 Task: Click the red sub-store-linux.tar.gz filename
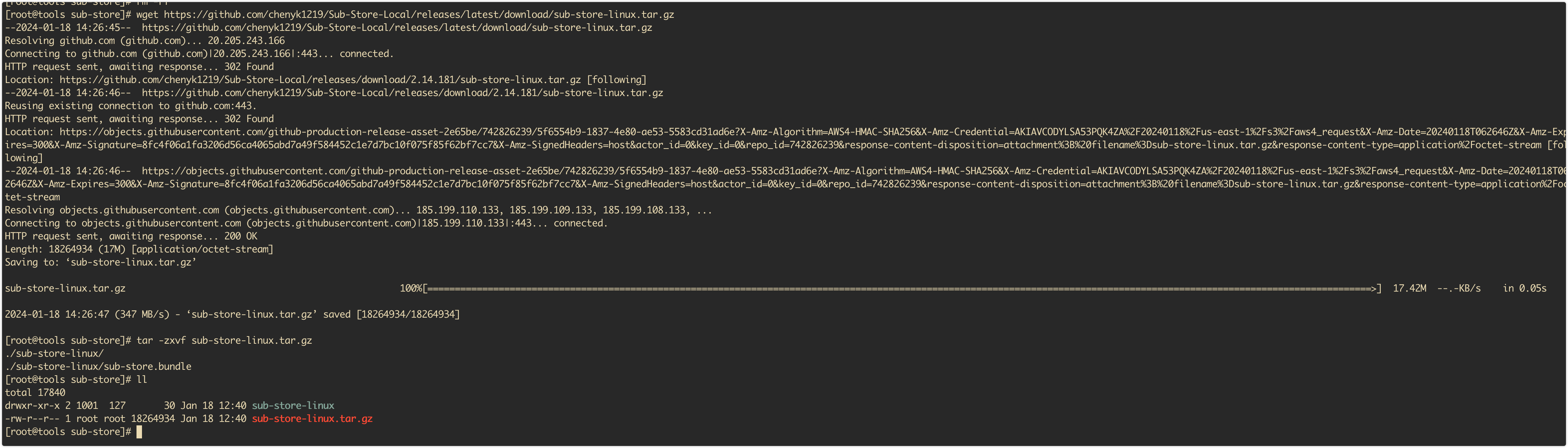312,419
